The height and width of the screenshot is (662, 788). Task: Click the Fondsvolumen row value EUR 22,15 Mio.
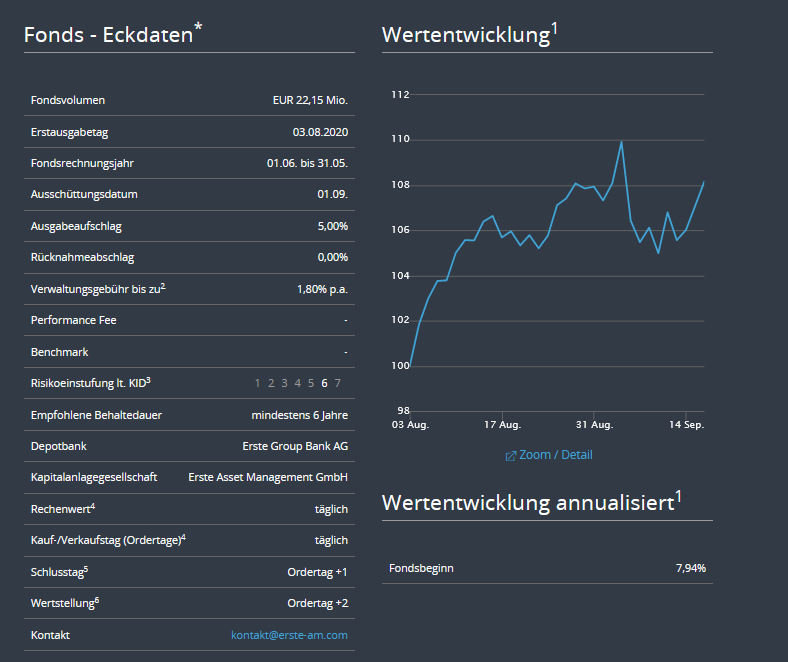pos(310,100)
